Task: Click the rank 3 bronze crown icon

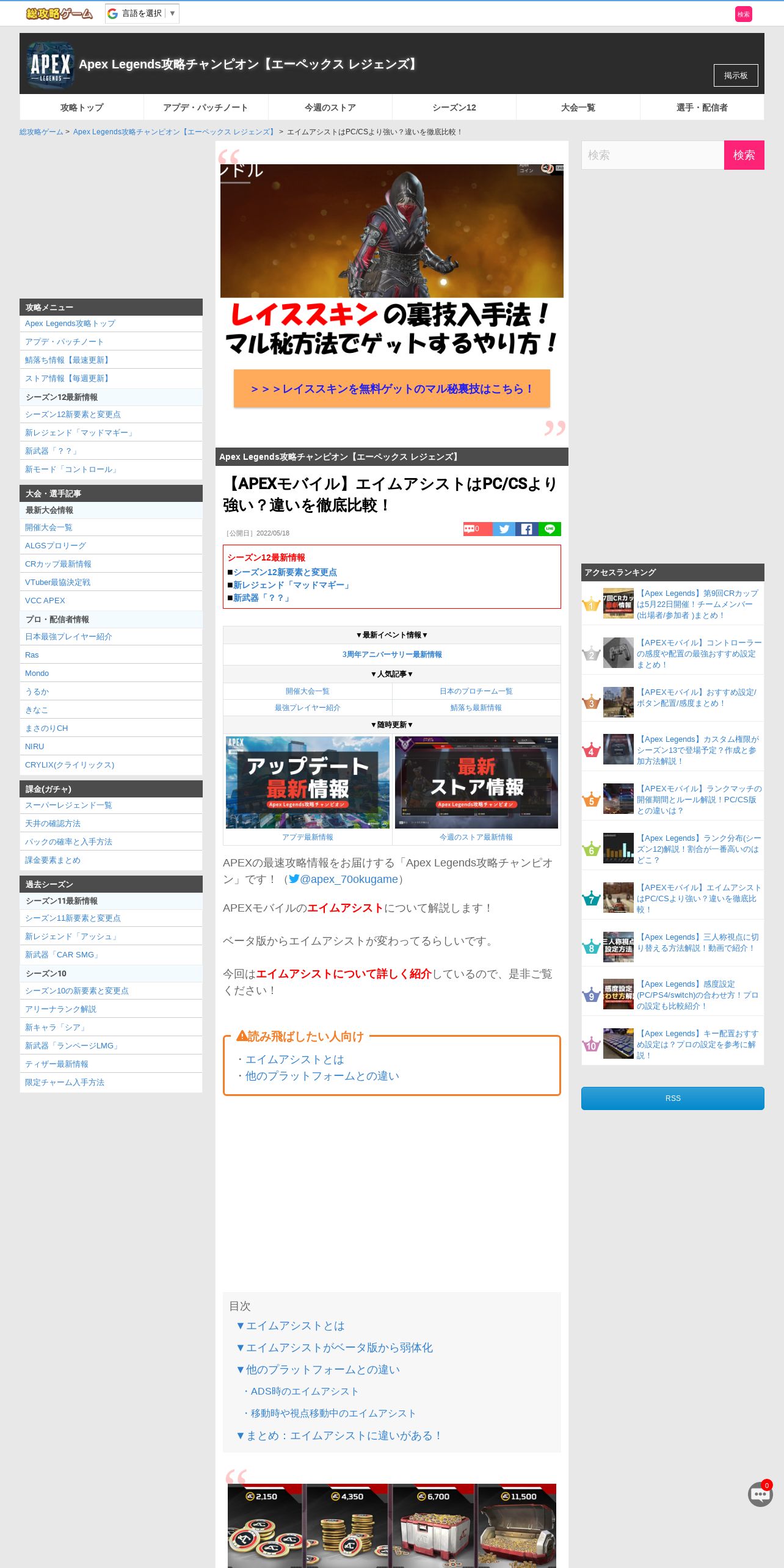Action: click(x=591, y=702)
